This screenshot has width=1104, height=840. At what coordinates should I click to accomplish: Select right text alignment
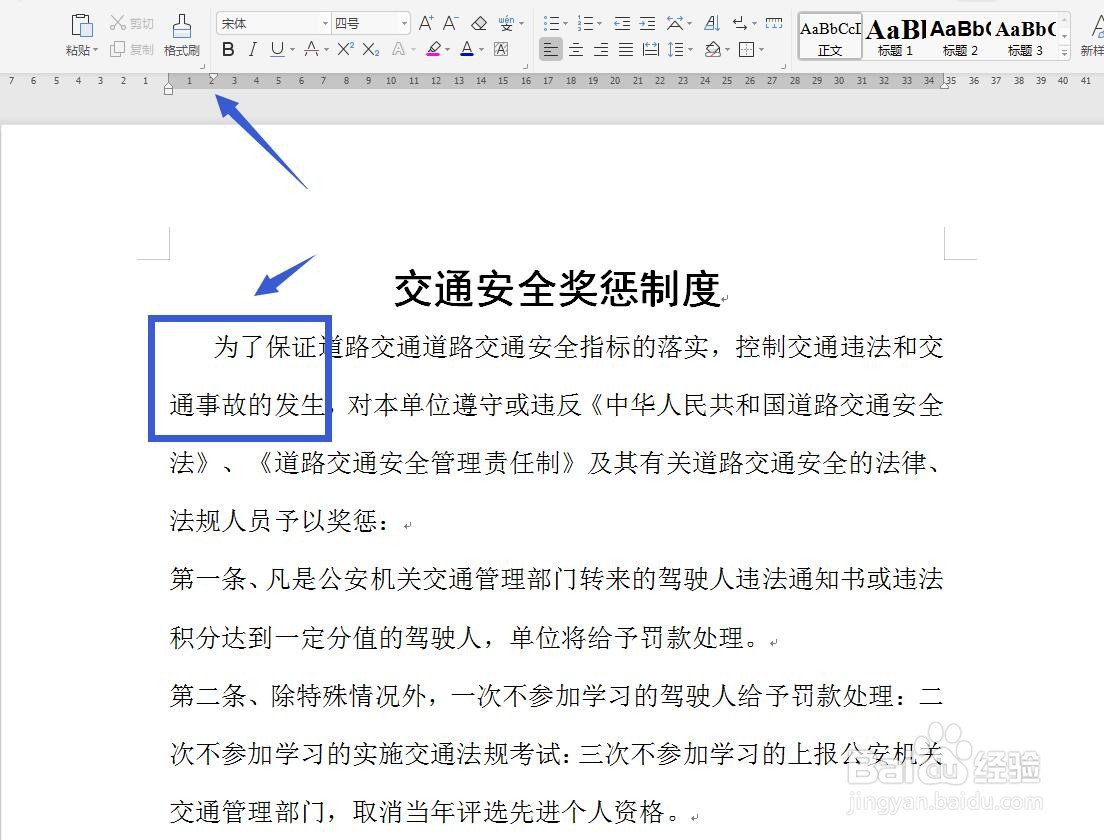click(601, 49)
